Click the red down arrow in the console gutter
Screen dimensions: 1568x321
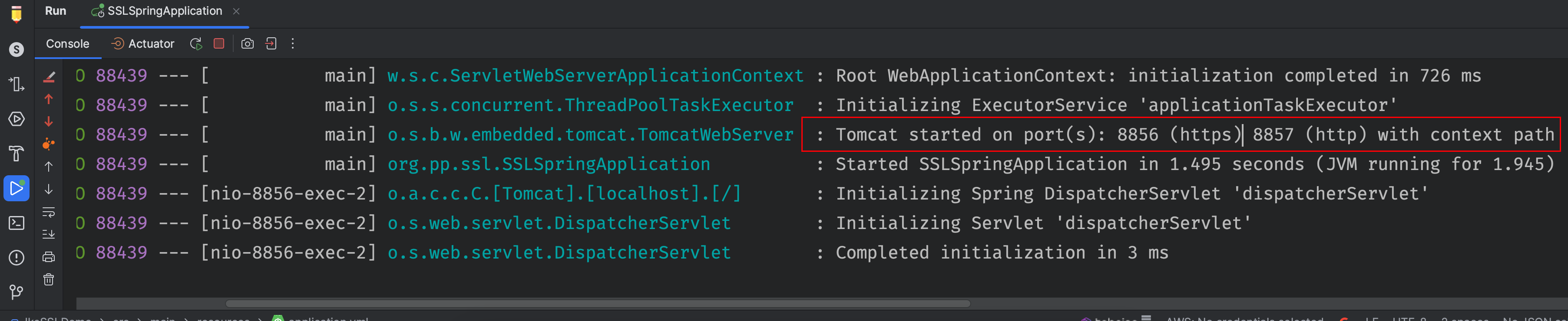[x=49, y=121]
